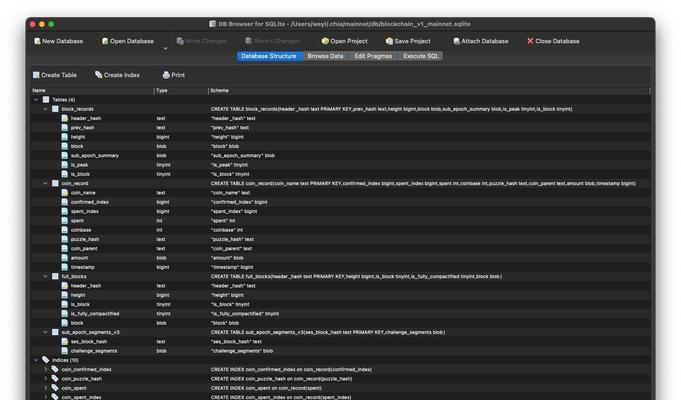Collapse the Indices (10) tree node
This screenshot has width=681, height=400.
36,360
